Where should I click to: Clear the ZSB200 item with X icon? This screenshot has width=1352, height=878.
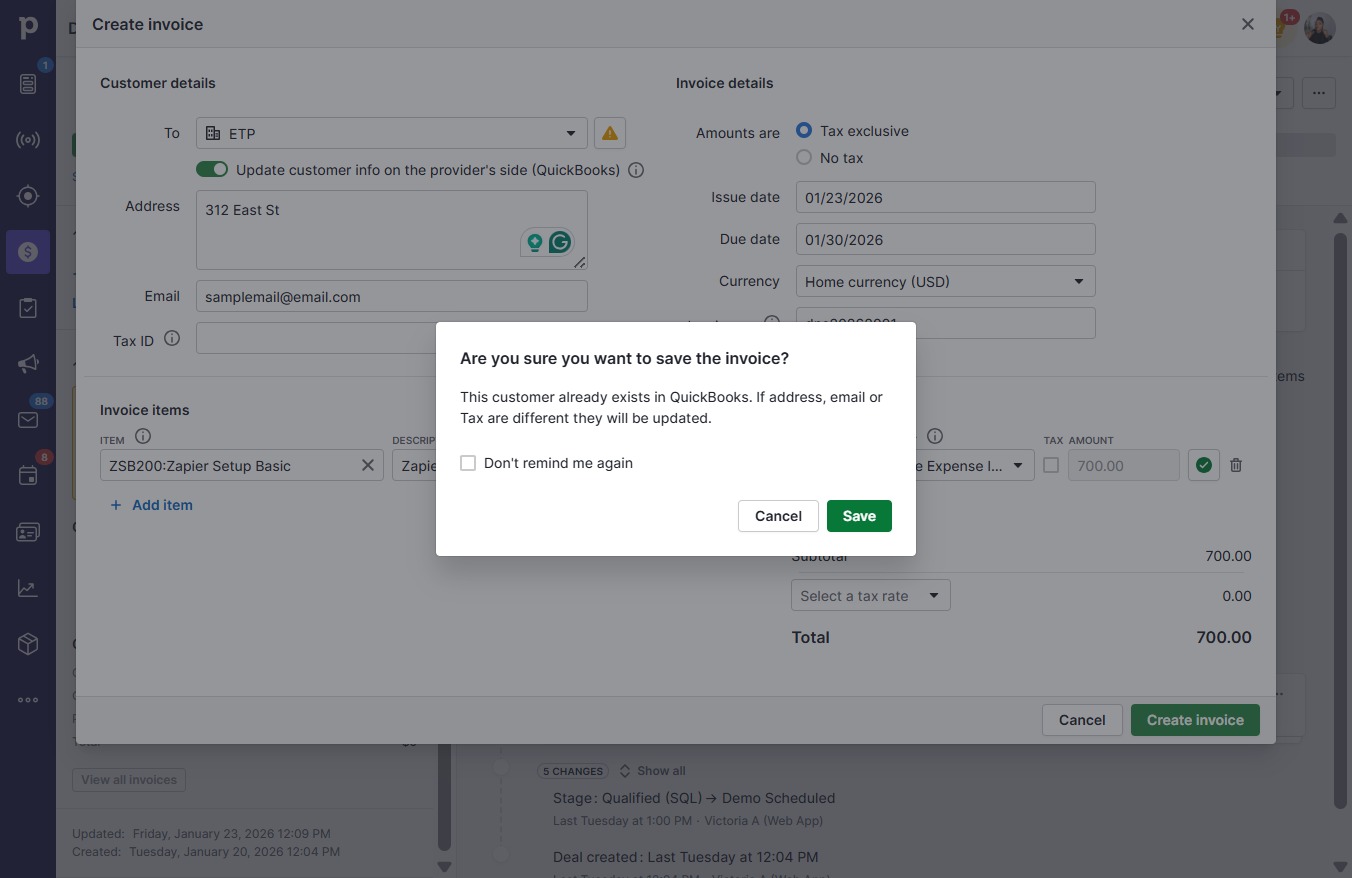[x=367, y=465]
